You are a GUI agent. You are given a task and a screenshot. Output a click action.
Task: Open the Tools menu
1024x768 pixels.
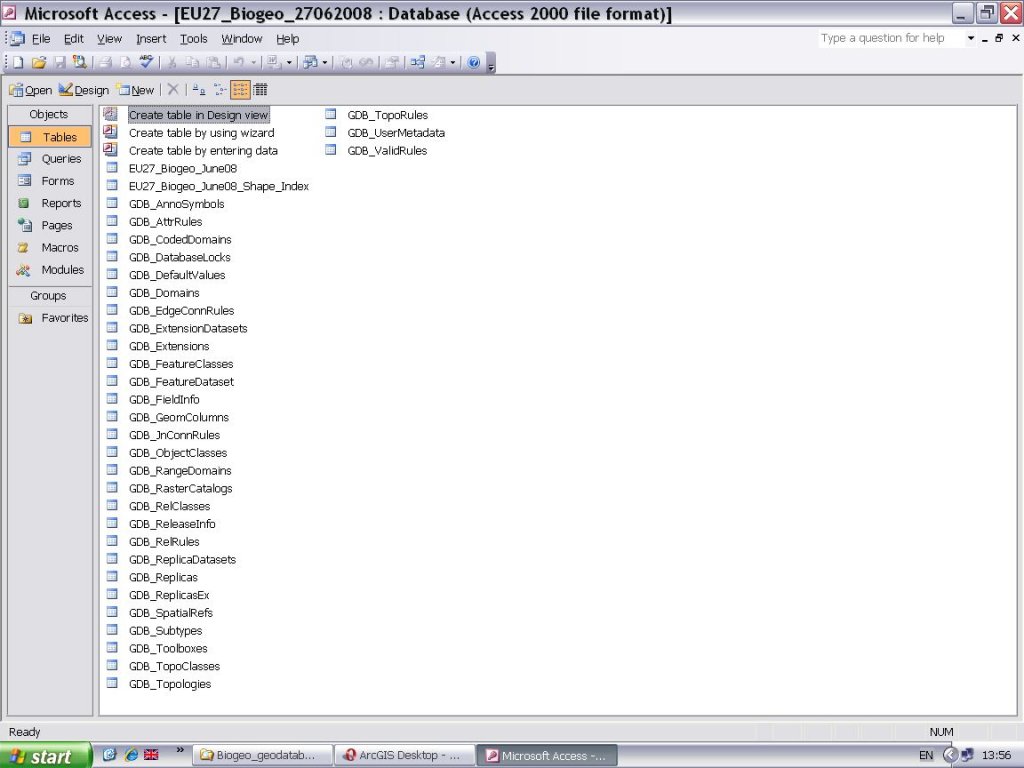194,39
